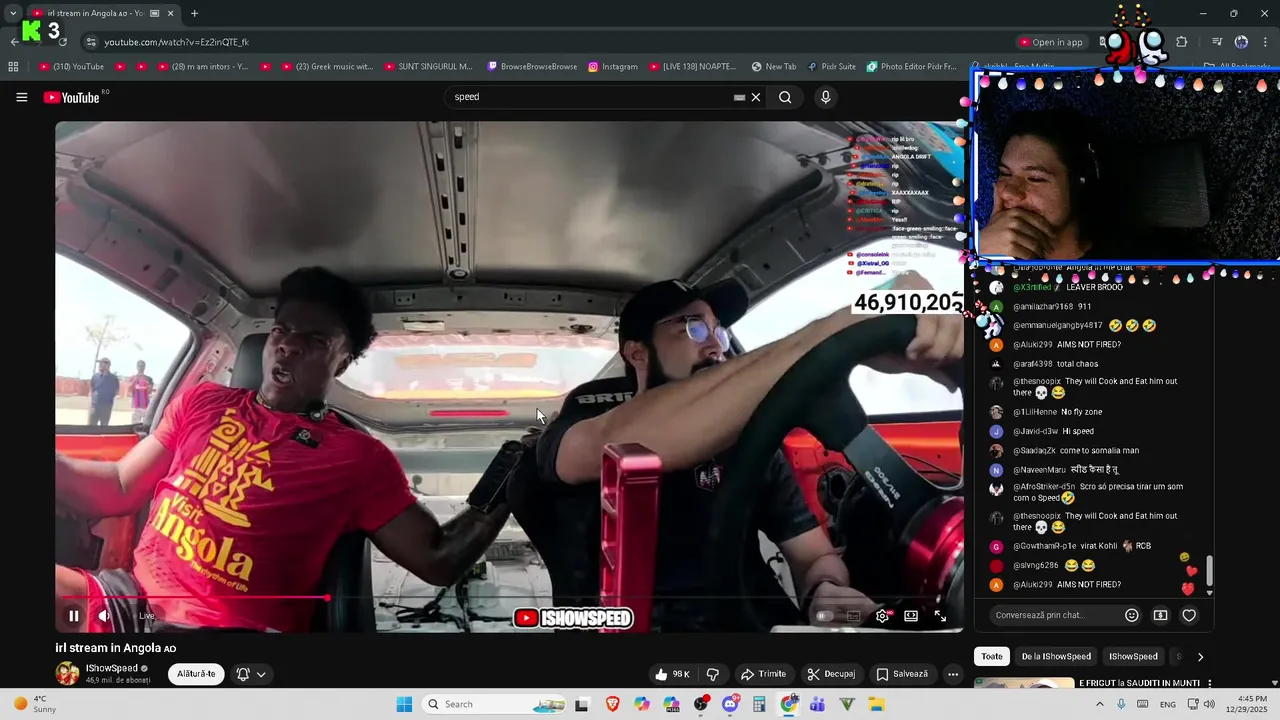This screenshot has width=1280, height=720.
Task: Select the IShowSpeed filter chip
Action: 1133,657
